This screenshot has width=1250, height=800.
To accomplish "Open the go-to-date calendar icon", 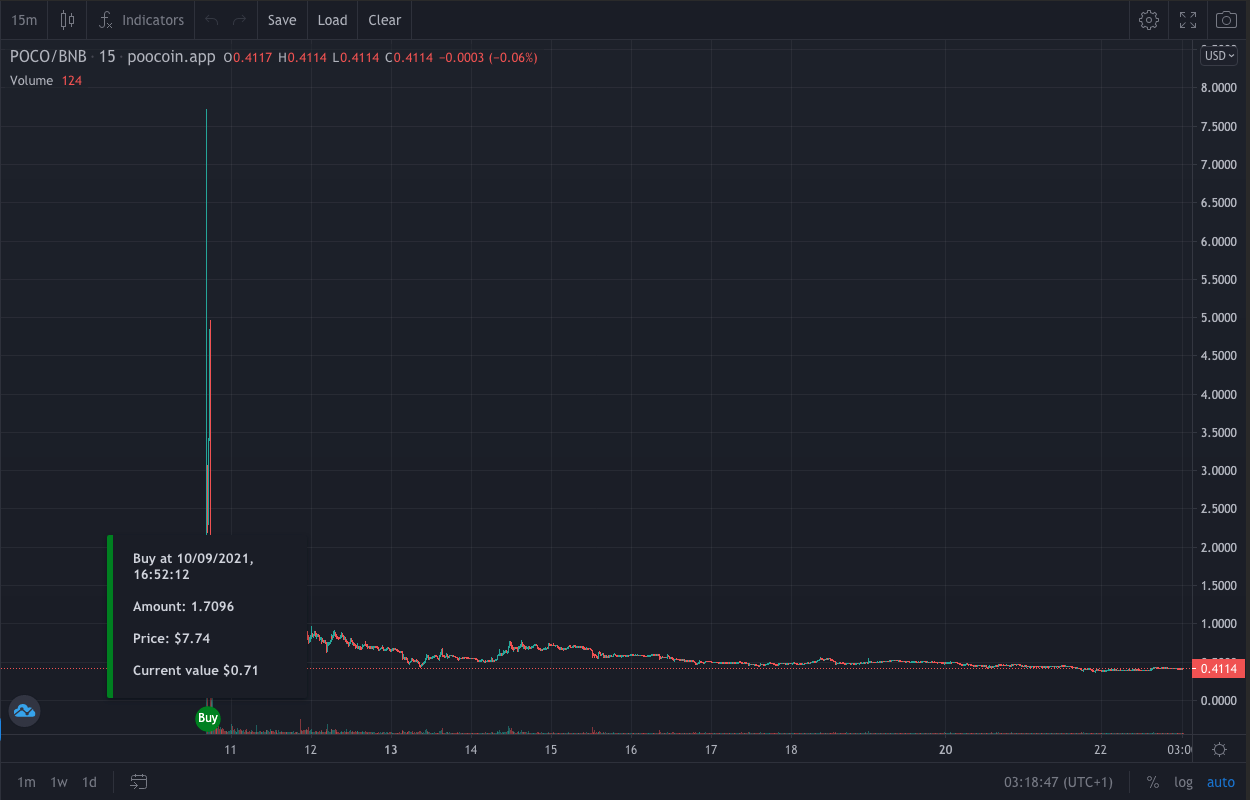I will [139, 782].
